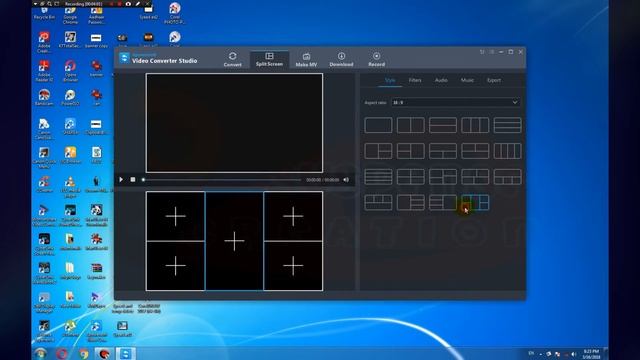The width and height of the screenshot is (640, 360).
Task: Stop the preview playback
Action: pos(133,180)
